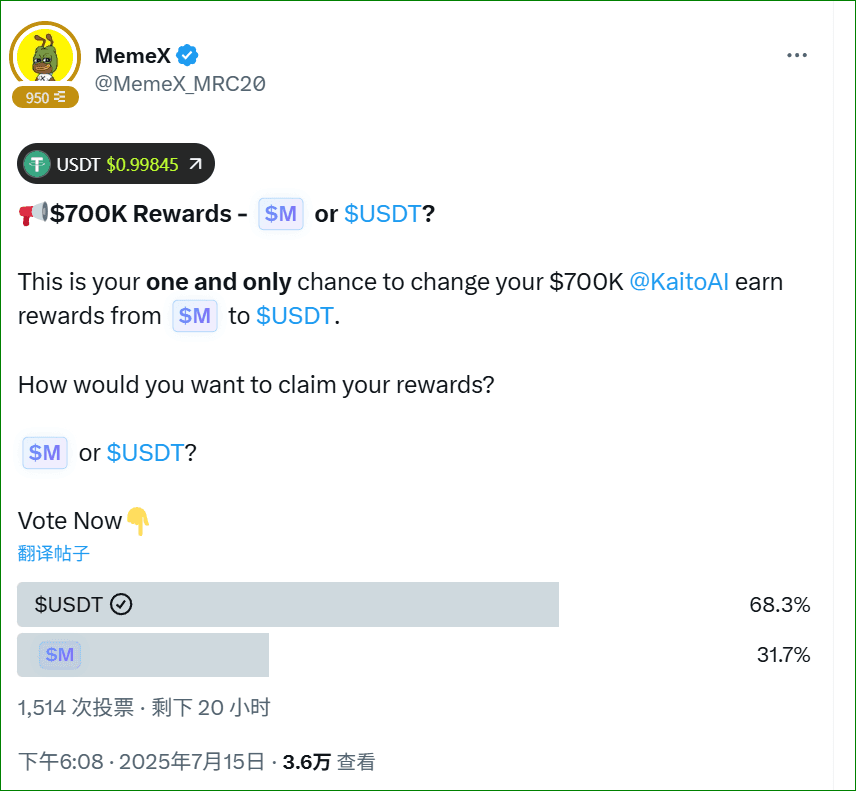The width and height of the screenshot is (856, 791).
Task: Open $USDT cashtag in headline
Action: click(382, 214)
